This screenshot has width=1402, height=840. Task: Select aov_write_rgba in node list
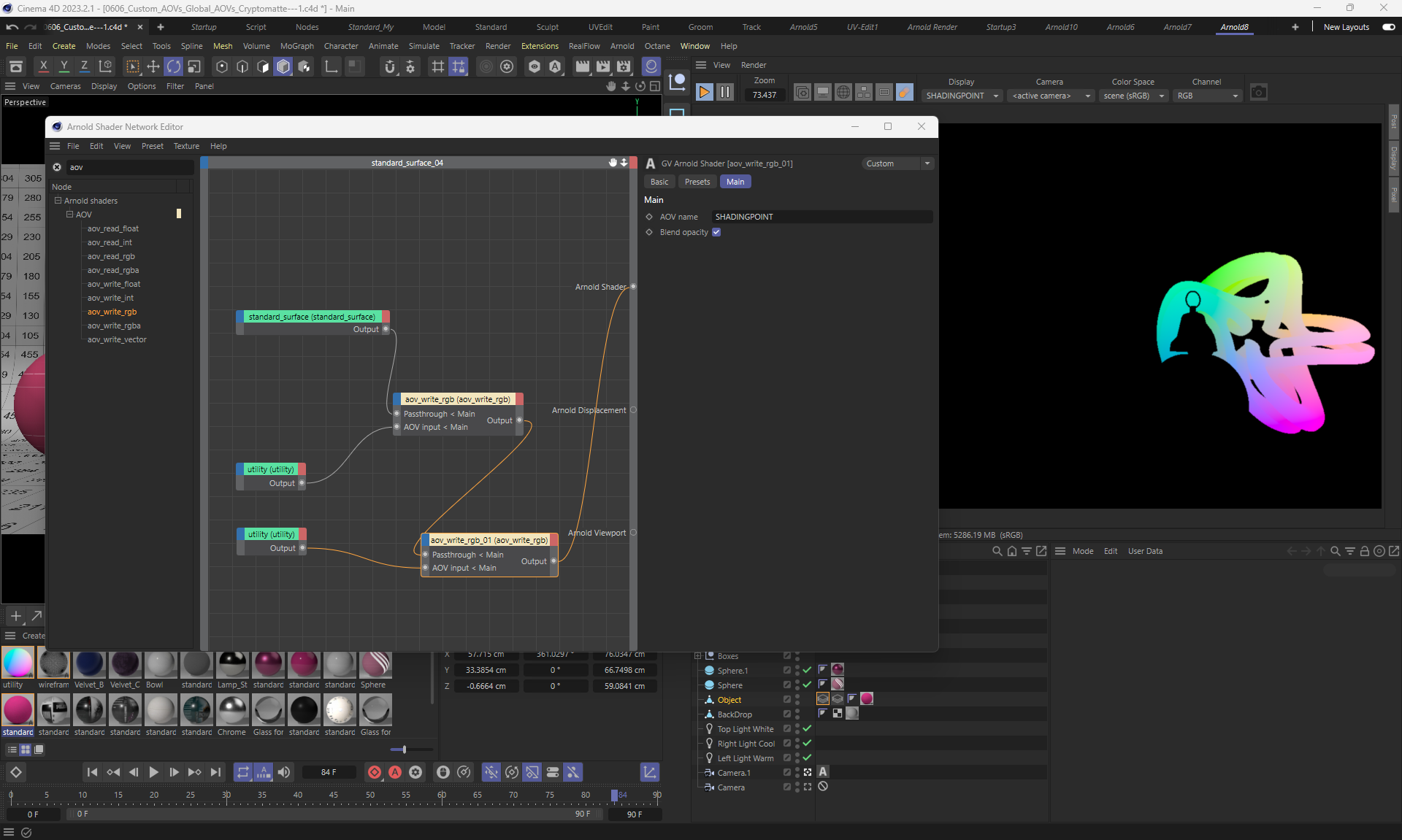point(114,325)
